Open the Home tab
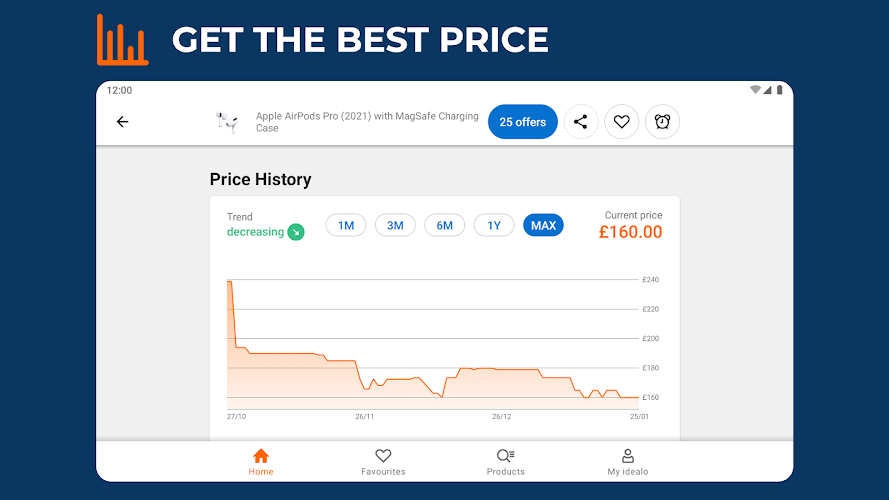The height and width of the screenshot is (500, 889). [261, 461]
